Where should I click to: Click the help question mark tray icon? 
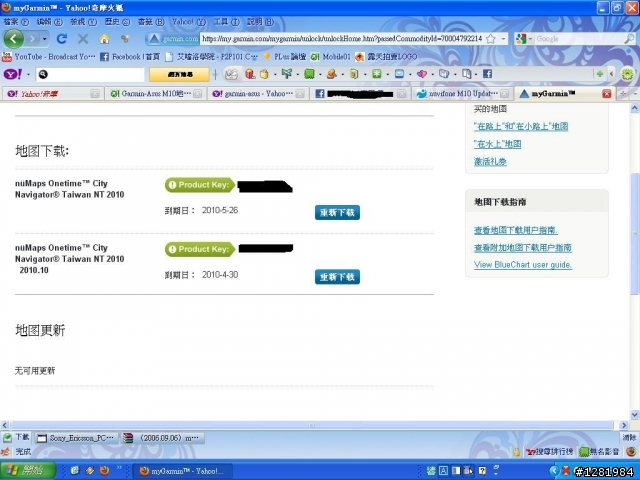tap(482, 471)
